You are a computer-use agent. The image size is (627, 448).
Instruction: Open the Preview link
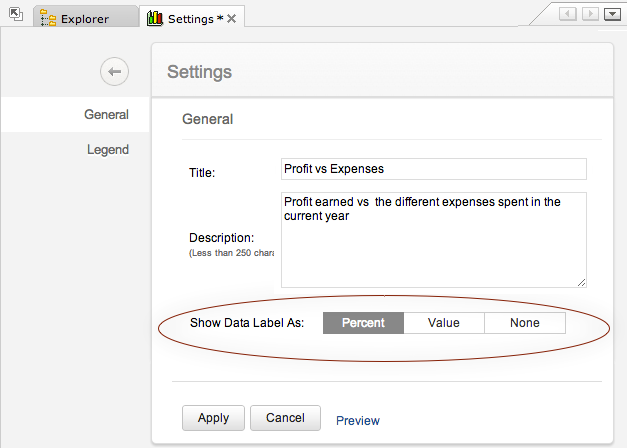358,420
